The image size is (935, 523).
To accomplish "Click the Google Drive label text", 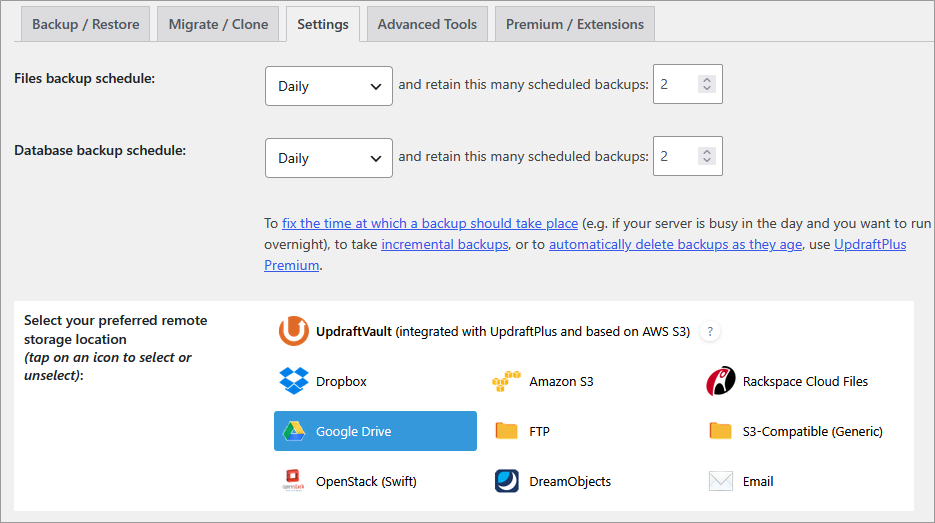I will (354, 432).
